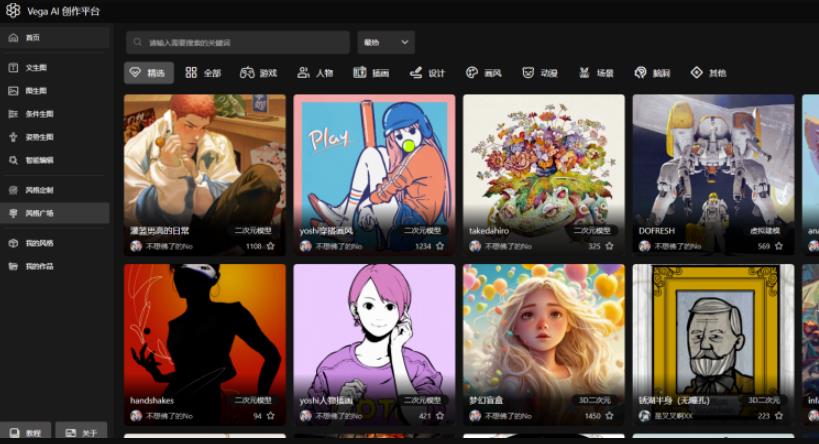Click the keyword search input field
Viewport: 819px width, 444px height.
240,42
